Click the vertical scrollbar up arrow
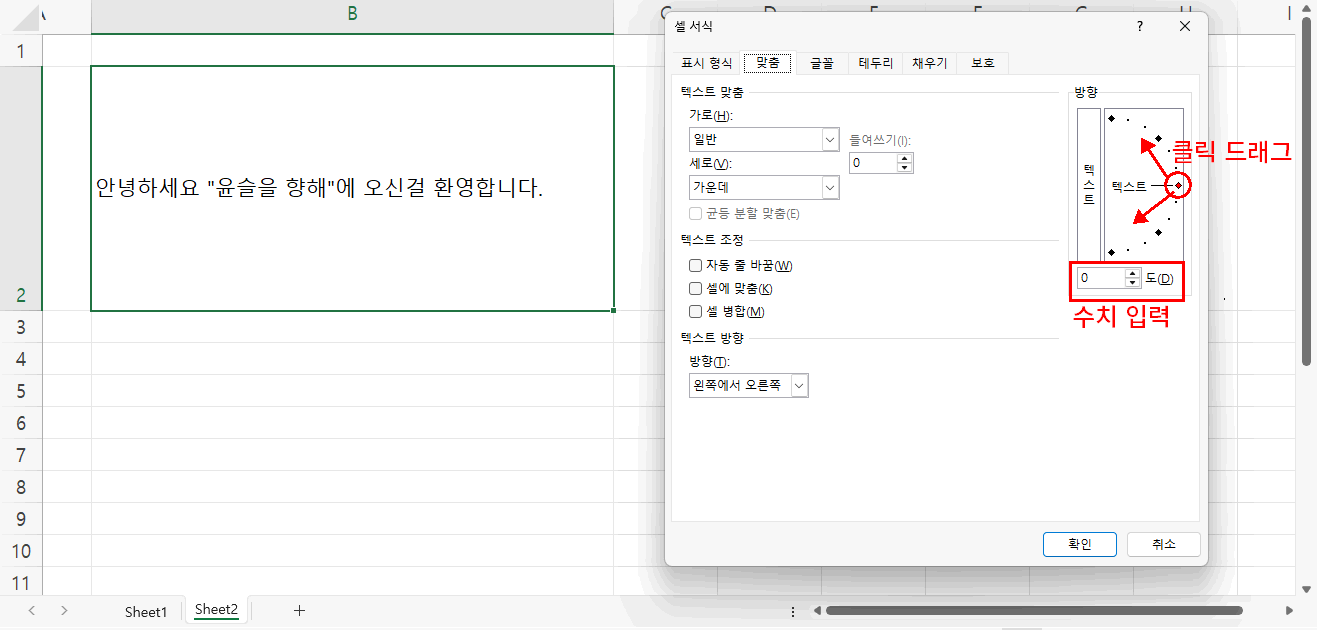Screen dimensions: 1317x630 pos(1306,8)
